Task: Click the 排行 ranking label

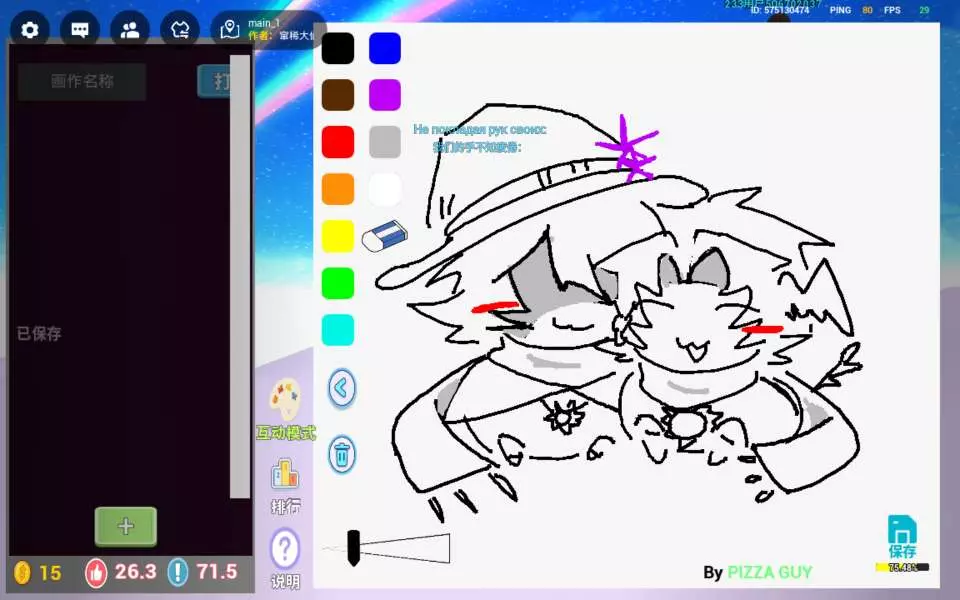Action: [x=286, y=506]
